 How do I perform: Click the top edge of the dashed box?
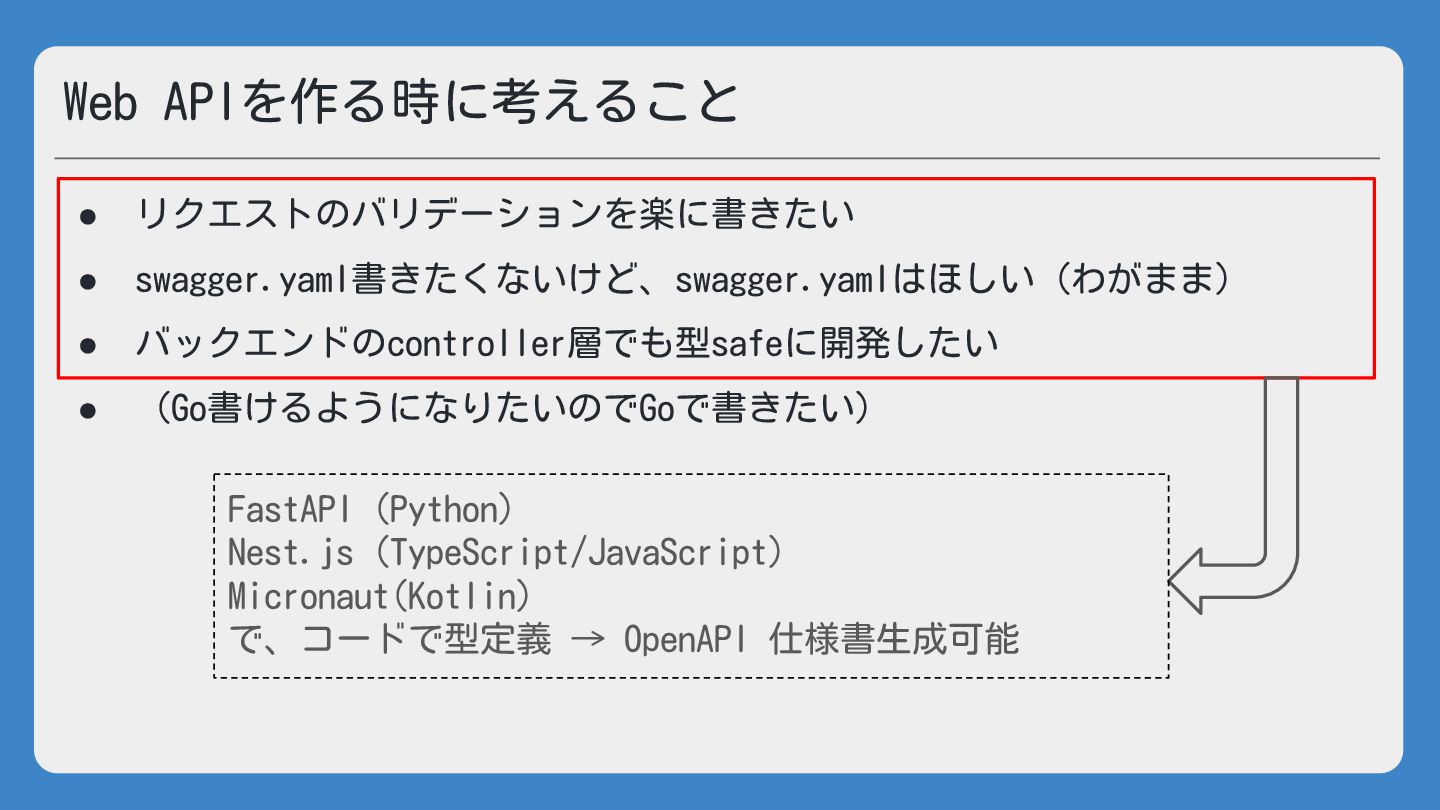click(x=690, y=474)
